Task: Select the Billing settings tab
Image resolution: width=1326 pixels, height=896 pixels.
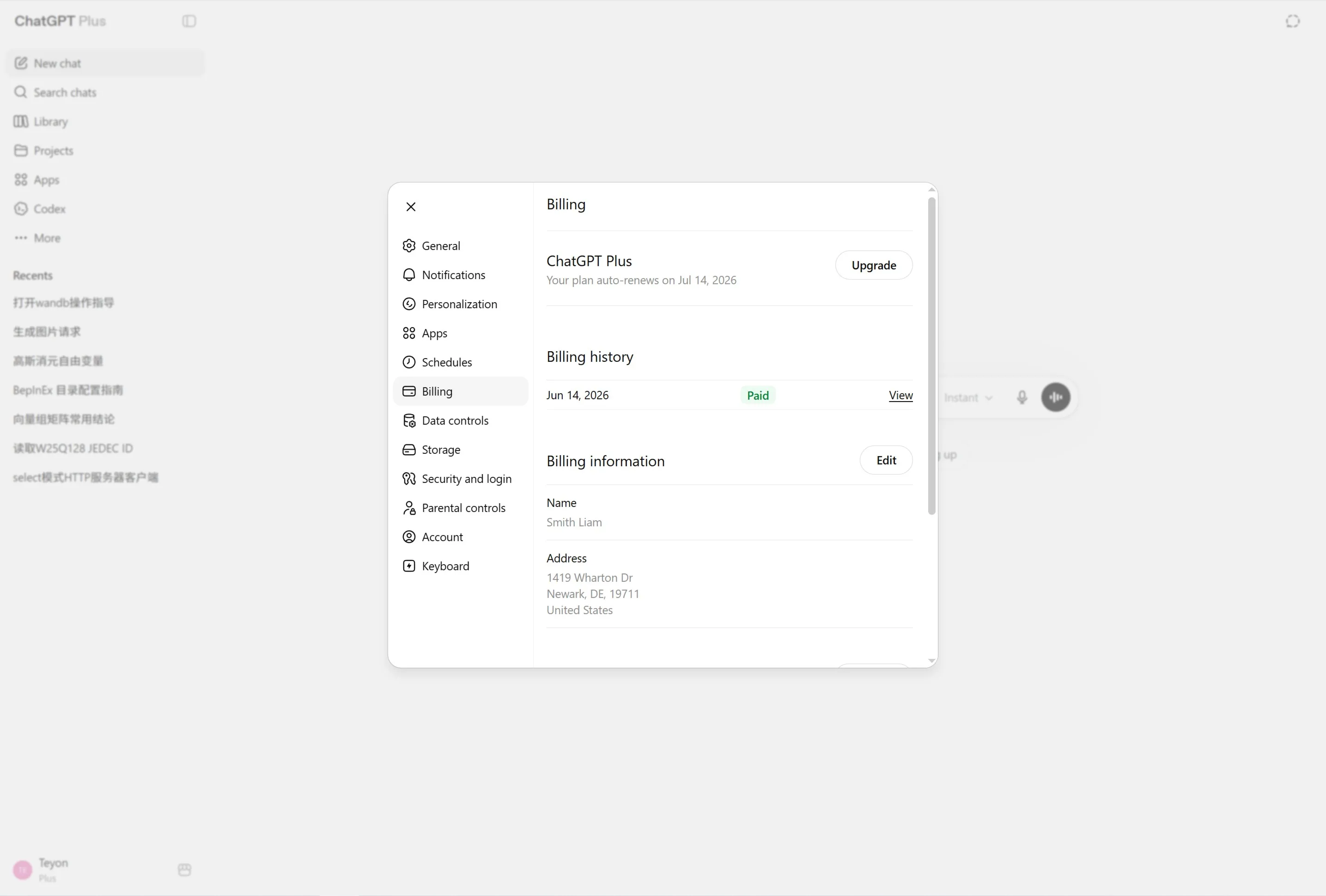Action: [461, 391]
